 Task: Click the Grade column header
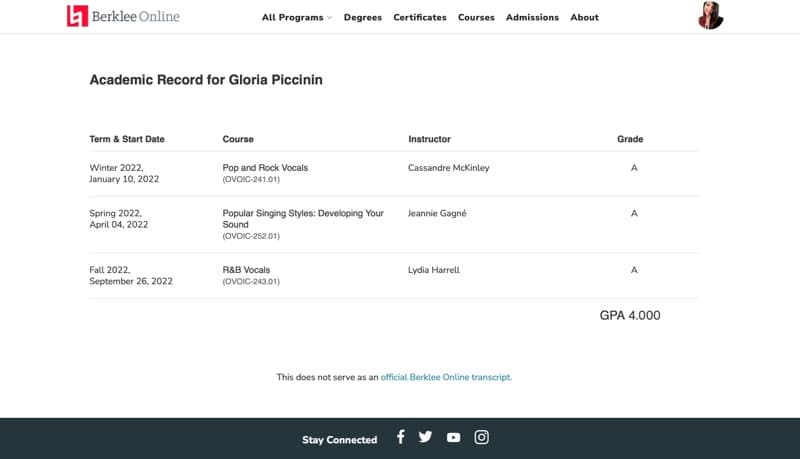coord(630,139)
